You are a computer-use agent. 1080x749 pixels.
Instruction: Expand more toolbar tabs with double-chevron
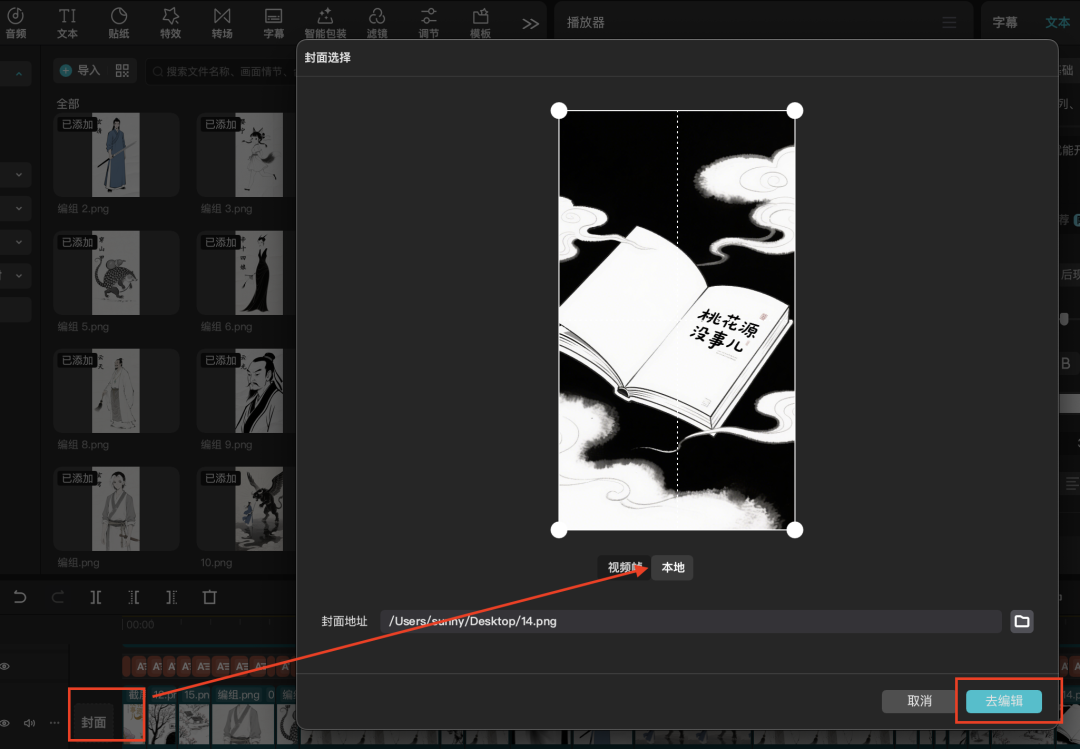(530, 23)
